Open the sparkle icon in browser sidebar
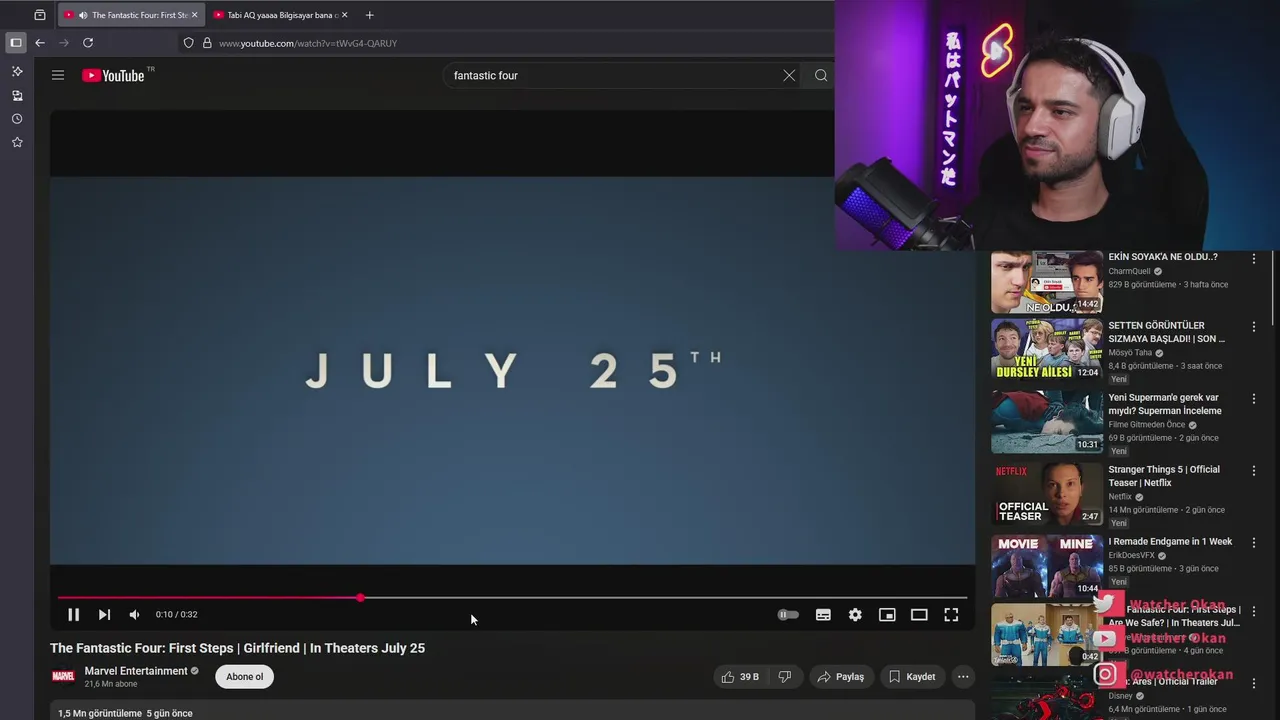The image size is (1280, 720). (x=17, y=72)
